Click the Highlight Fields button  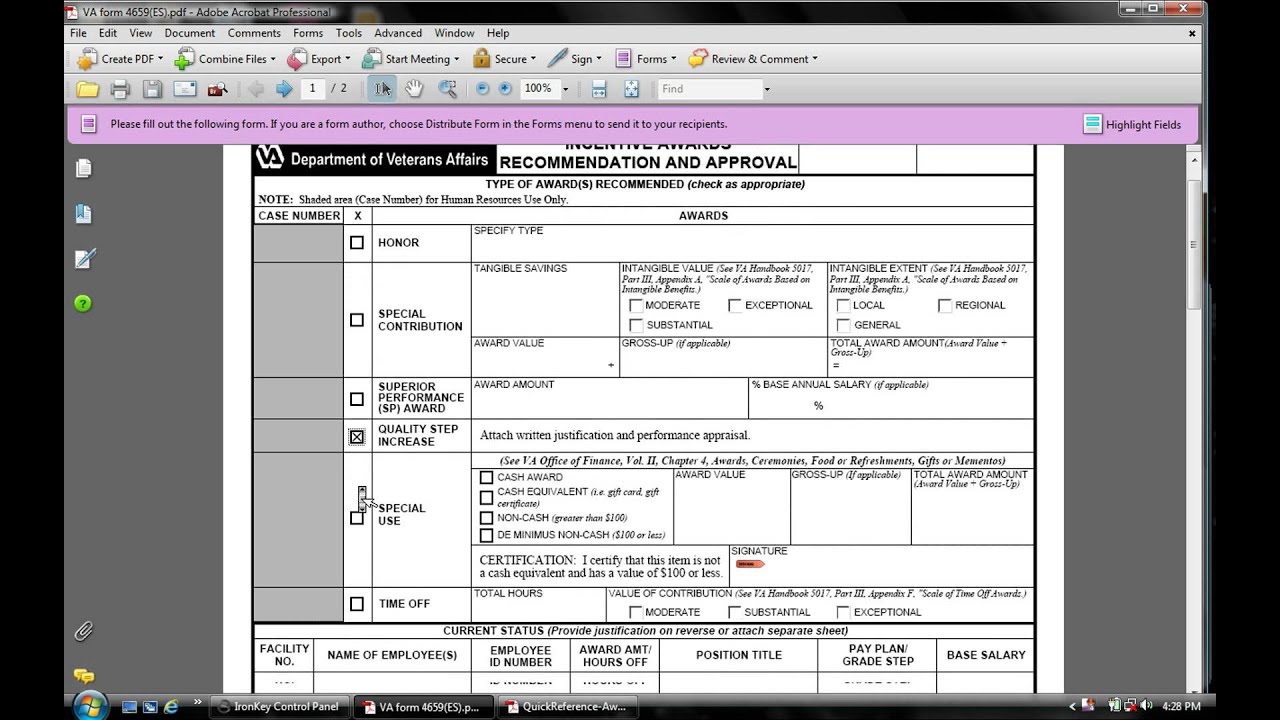[1132, 125]
